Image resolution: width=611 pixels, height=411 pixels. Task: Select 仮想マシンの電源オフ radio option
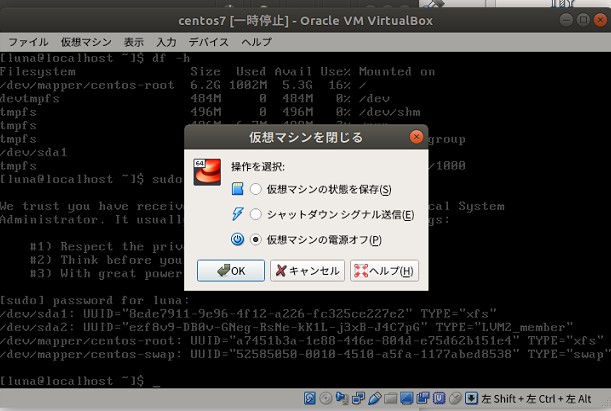click(x=257, y=240)
